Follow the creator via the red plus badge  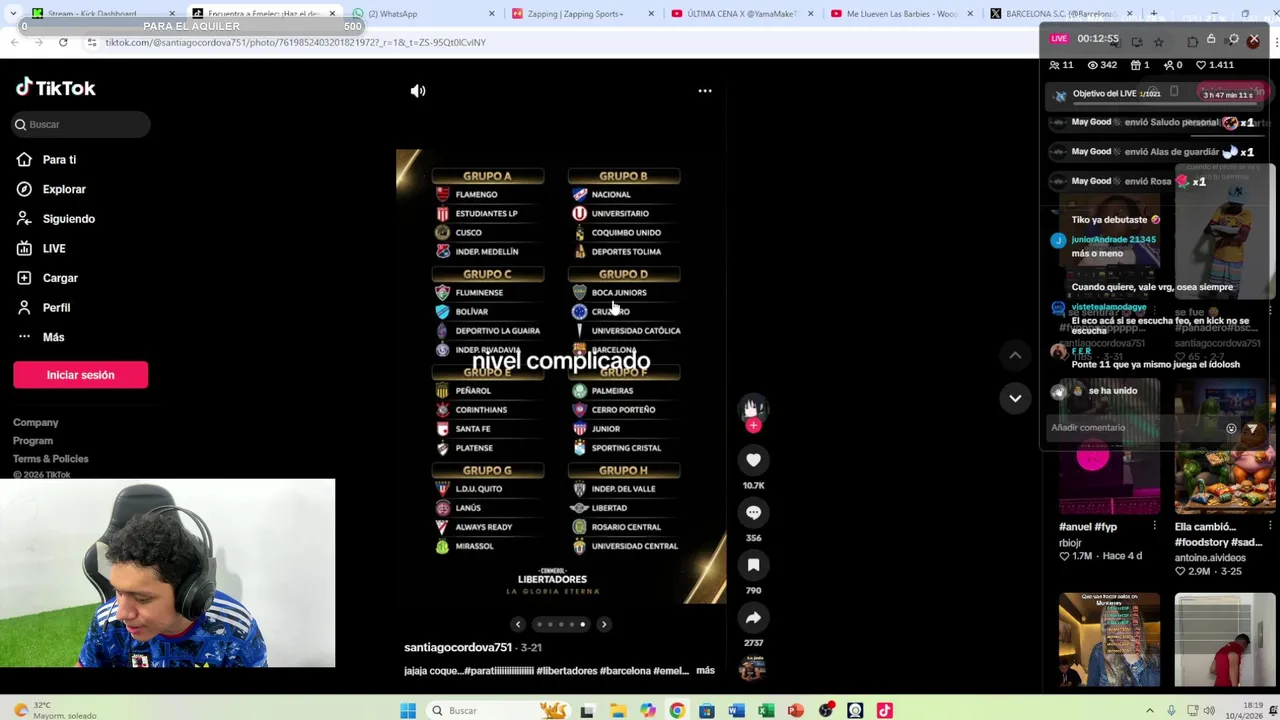(753, 426)
